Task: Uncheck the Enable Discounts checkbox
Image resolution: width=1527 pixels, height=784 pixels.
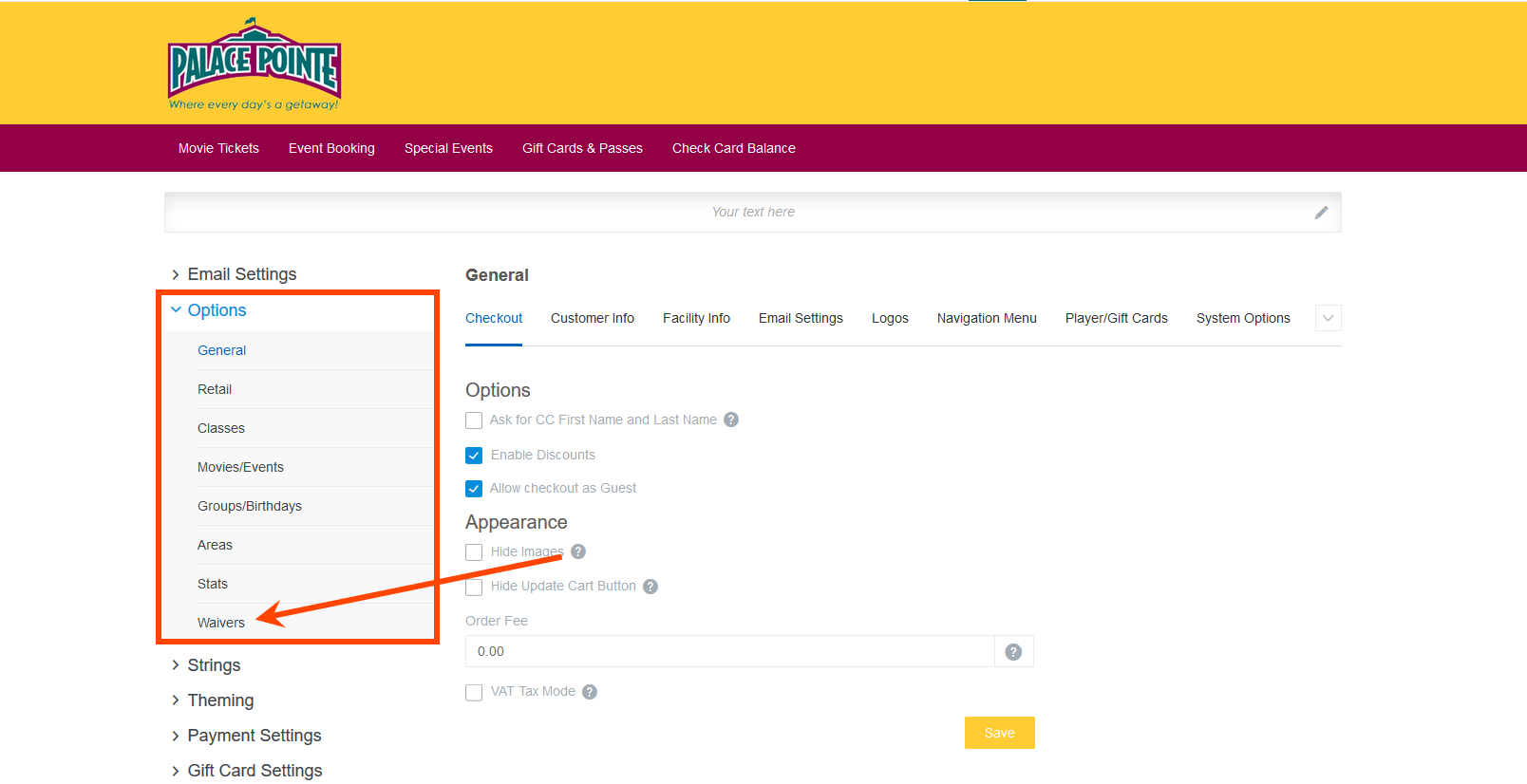Action: click(x=474, y=456)
